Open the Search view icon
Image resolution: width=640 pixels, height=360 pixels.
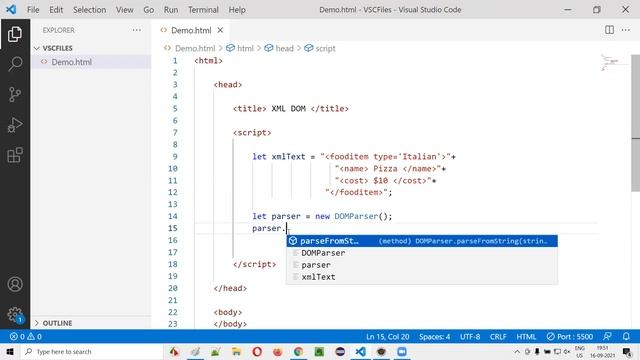tap(15, 64)
